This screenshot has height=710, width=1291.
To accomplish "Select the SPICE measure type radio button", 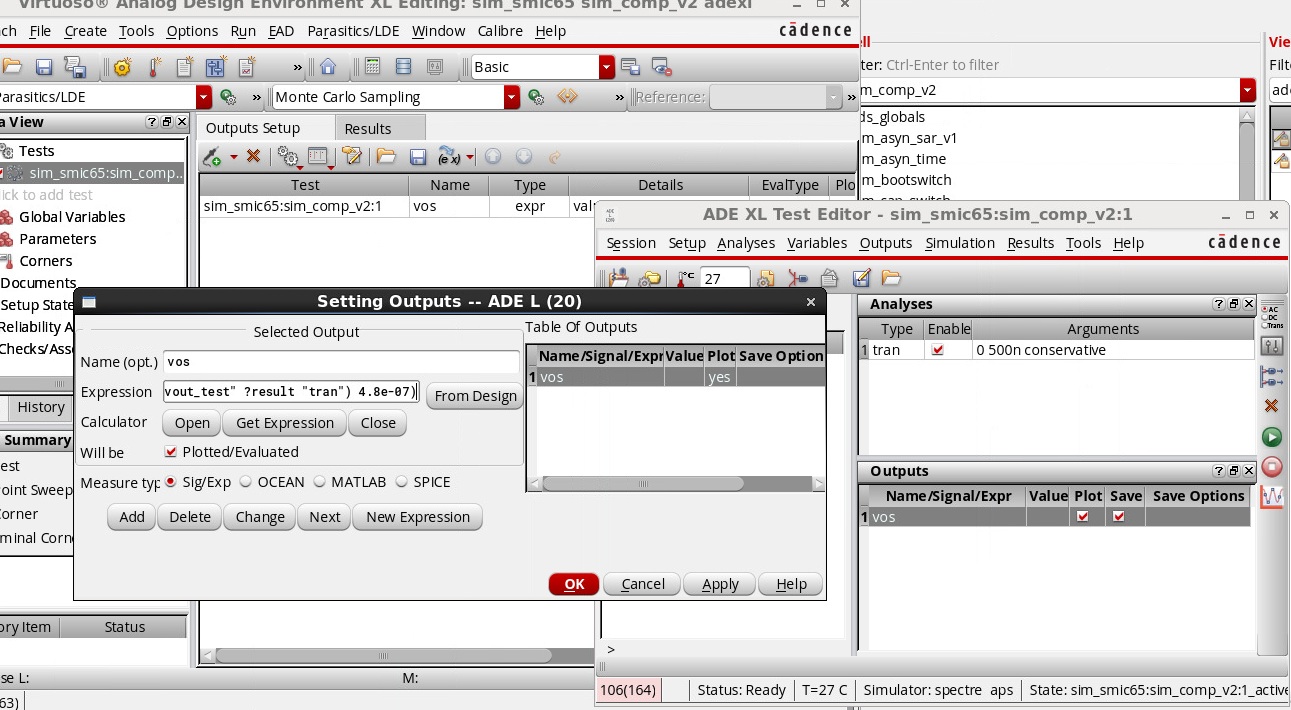I will click(x=402, y=482).
